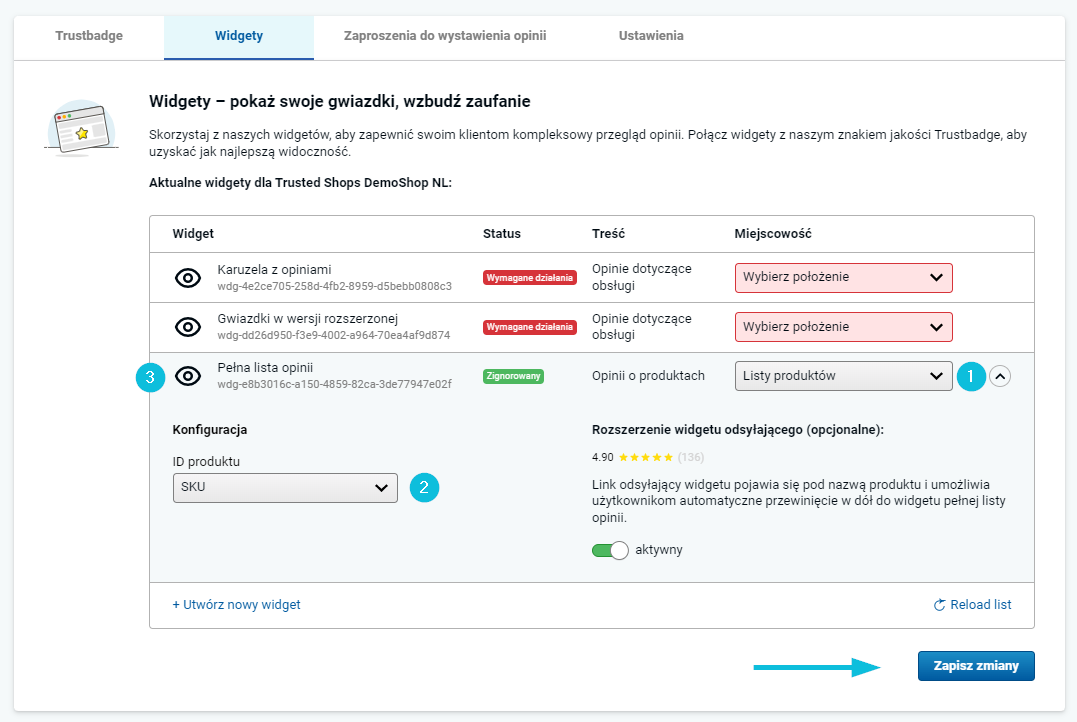Switch to the Trustbadge tab
1077x722 pixels.
[x=89, y=36]
